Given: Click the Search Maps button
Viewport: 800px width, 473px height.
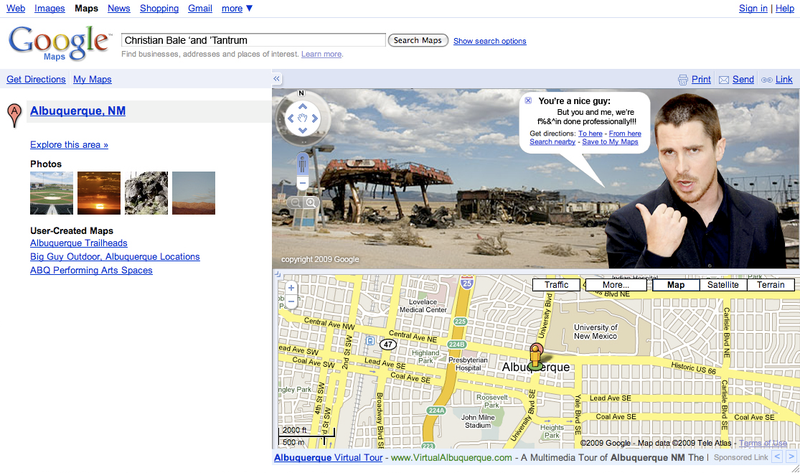Looking at the screenshot, I should tap(418, 40).
